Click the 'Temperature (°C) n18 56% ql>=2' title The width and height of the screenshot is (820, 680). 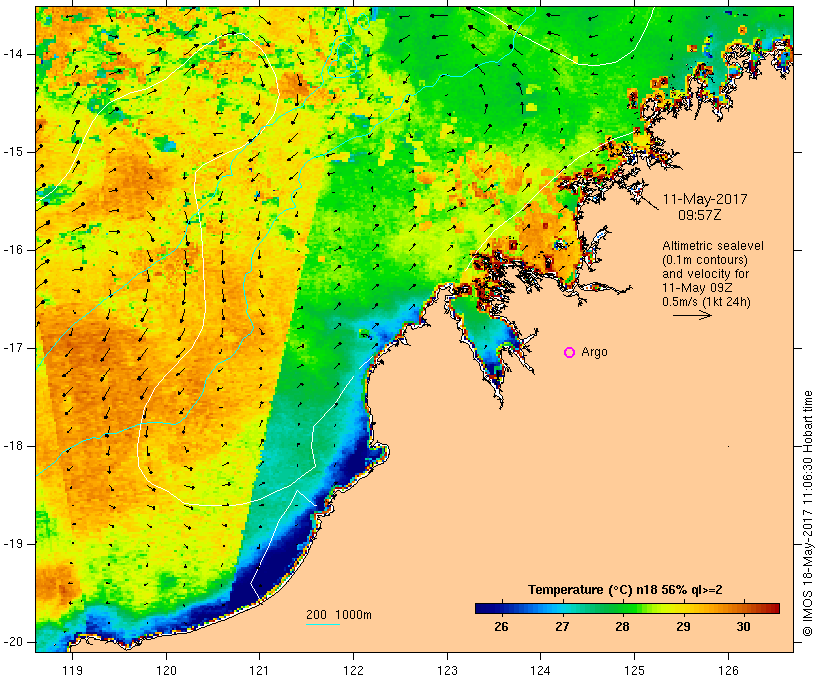tap(625, 590)
